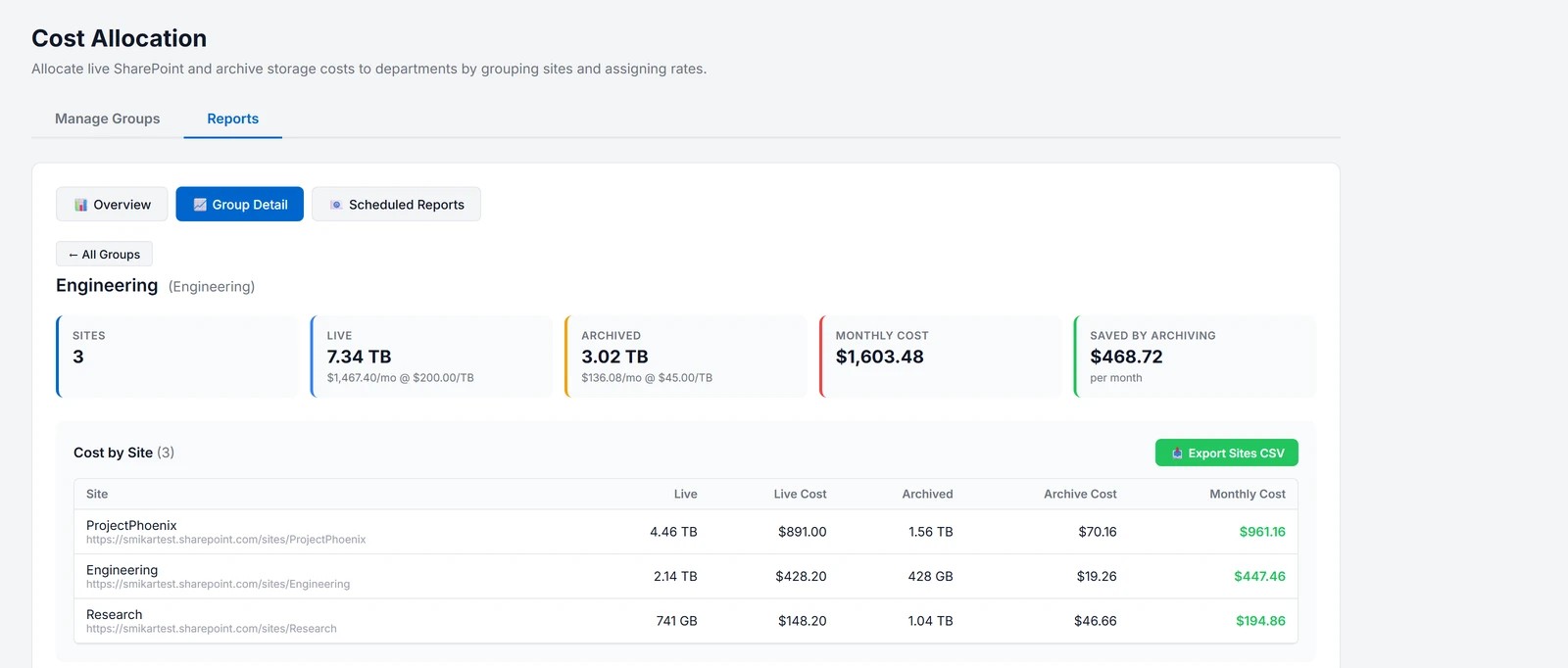Click the $961.16 monthly cost value
Viewport: 1568px width, 668px height.
click(1262, 532)
